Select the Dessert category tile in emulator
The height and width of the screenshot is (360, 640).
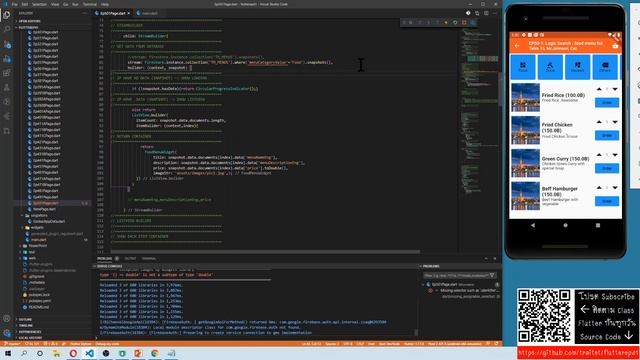578,67
